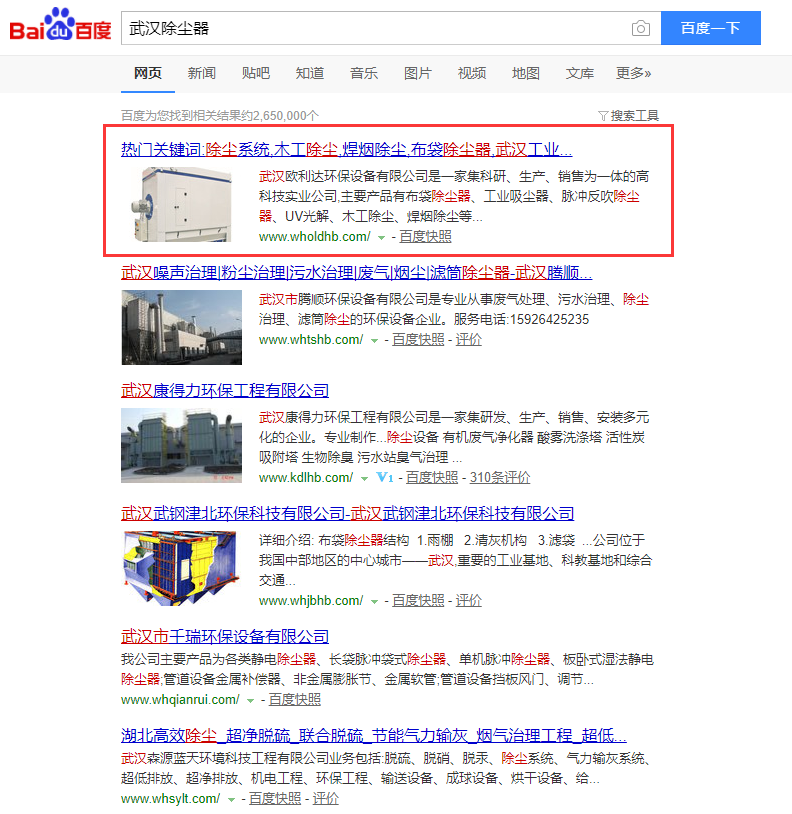
Task: Open www.kdlhb.com URL link
Action: click(306, 478)
